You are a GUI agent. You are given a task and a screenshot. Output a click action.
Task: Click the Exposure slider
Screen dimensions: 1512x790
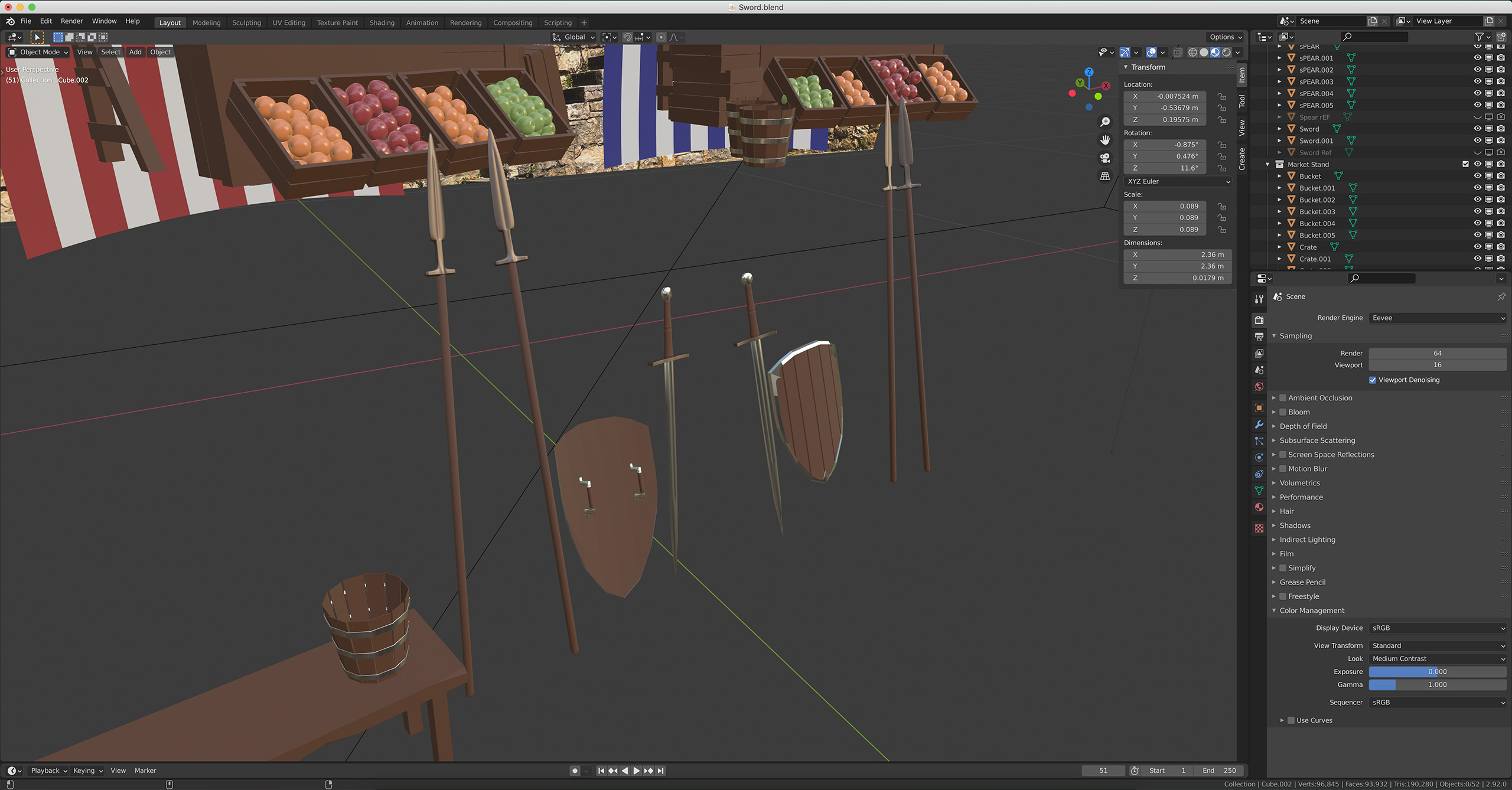coord(1438,672)
